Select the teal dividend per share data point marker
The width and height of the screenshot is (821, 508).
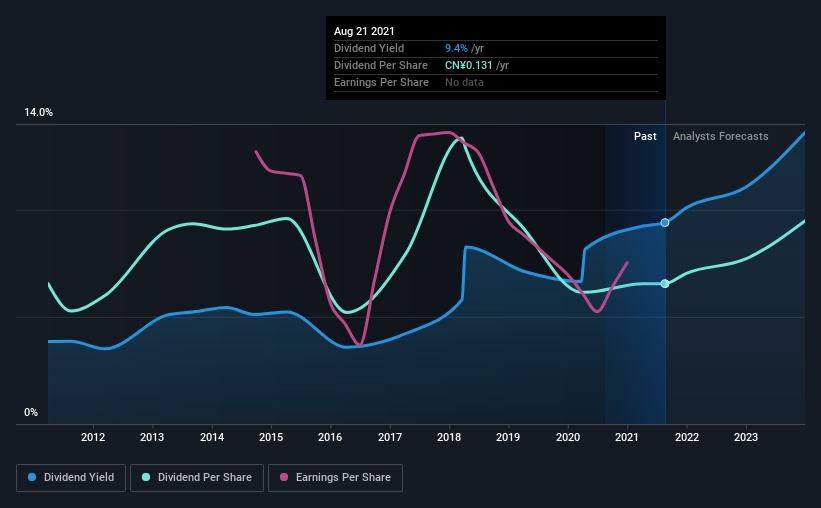pos(665,284)
